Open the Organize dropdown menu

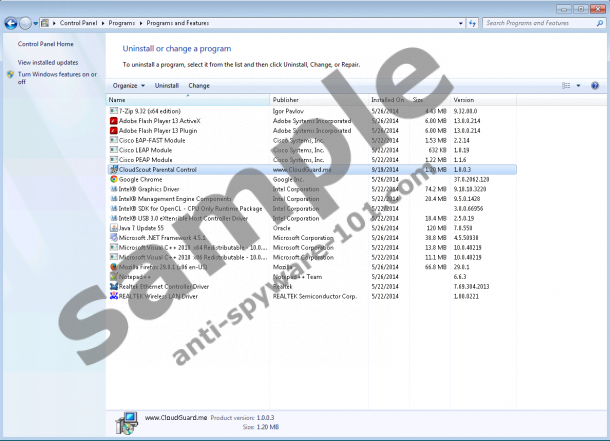point(127,86)
